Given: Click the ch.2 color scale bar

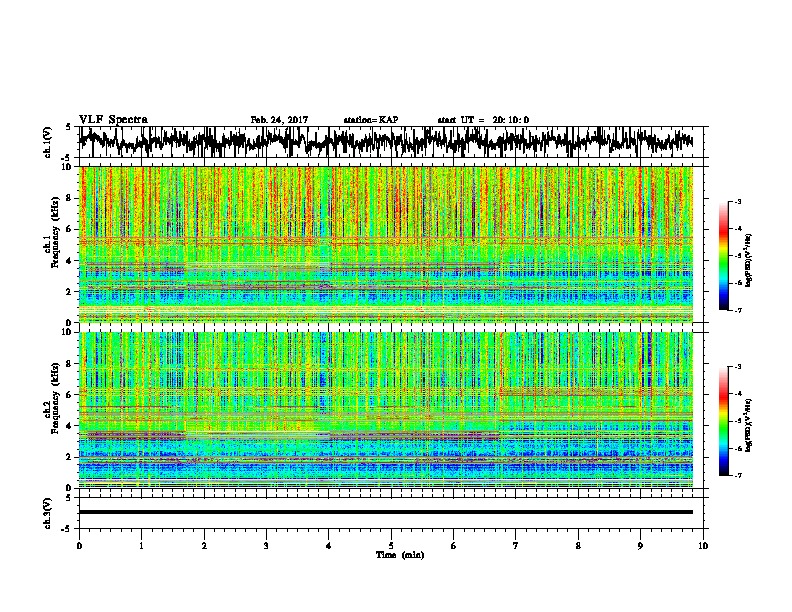Looking at the screenshot, I should point(723,421).
